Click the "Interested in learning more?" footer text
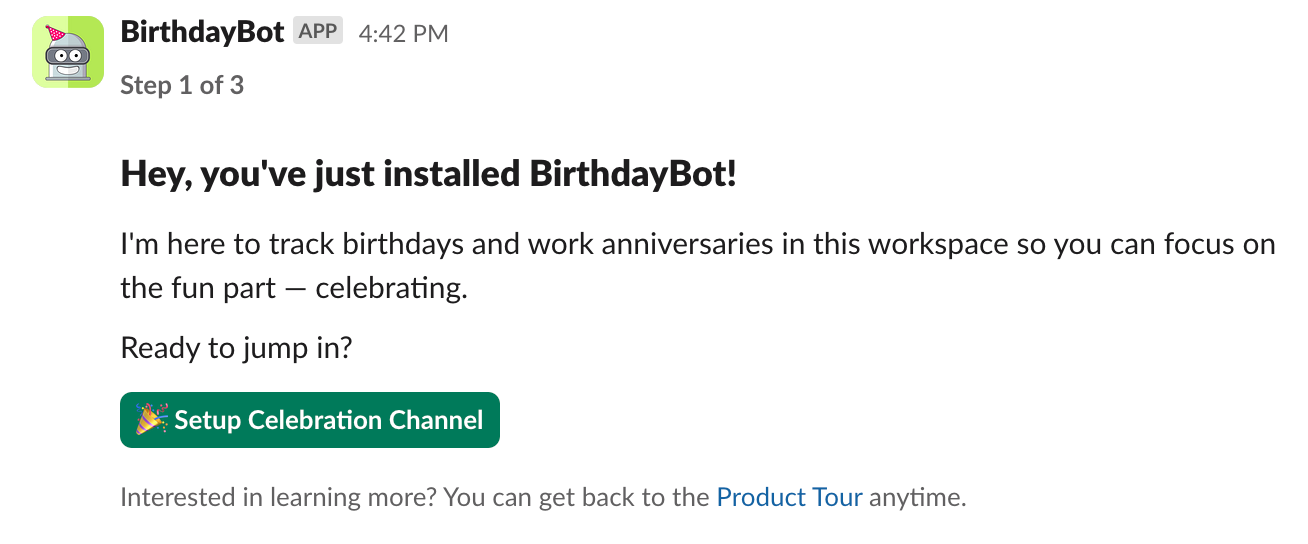This screenshot has width=1308, height=544. (278, 497)
